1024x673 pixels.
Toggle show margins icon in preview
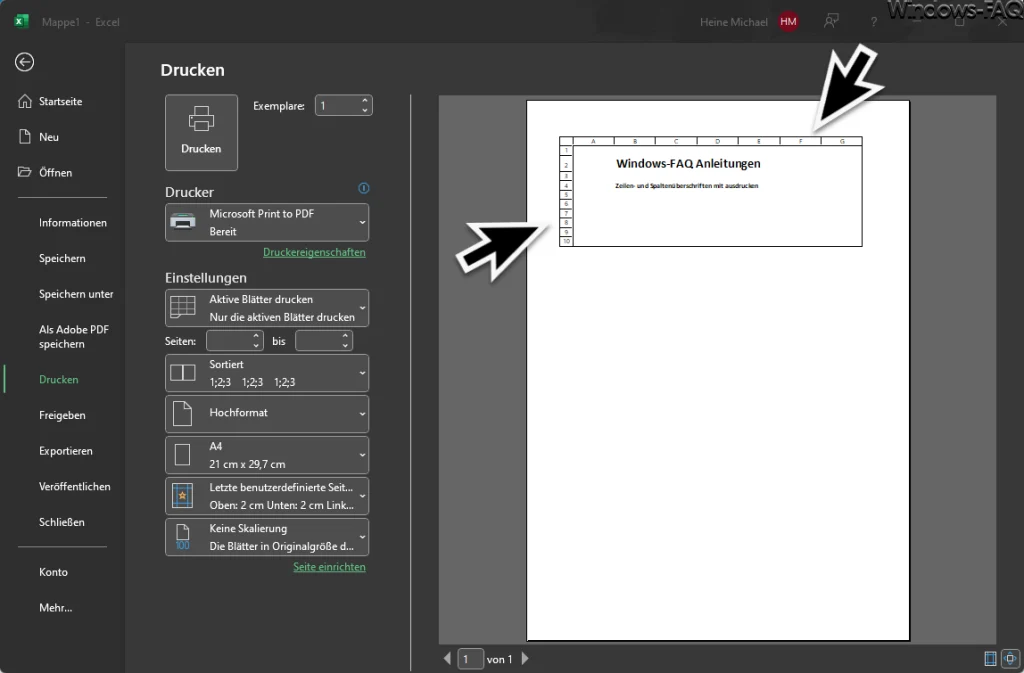[x=990, y=659]
